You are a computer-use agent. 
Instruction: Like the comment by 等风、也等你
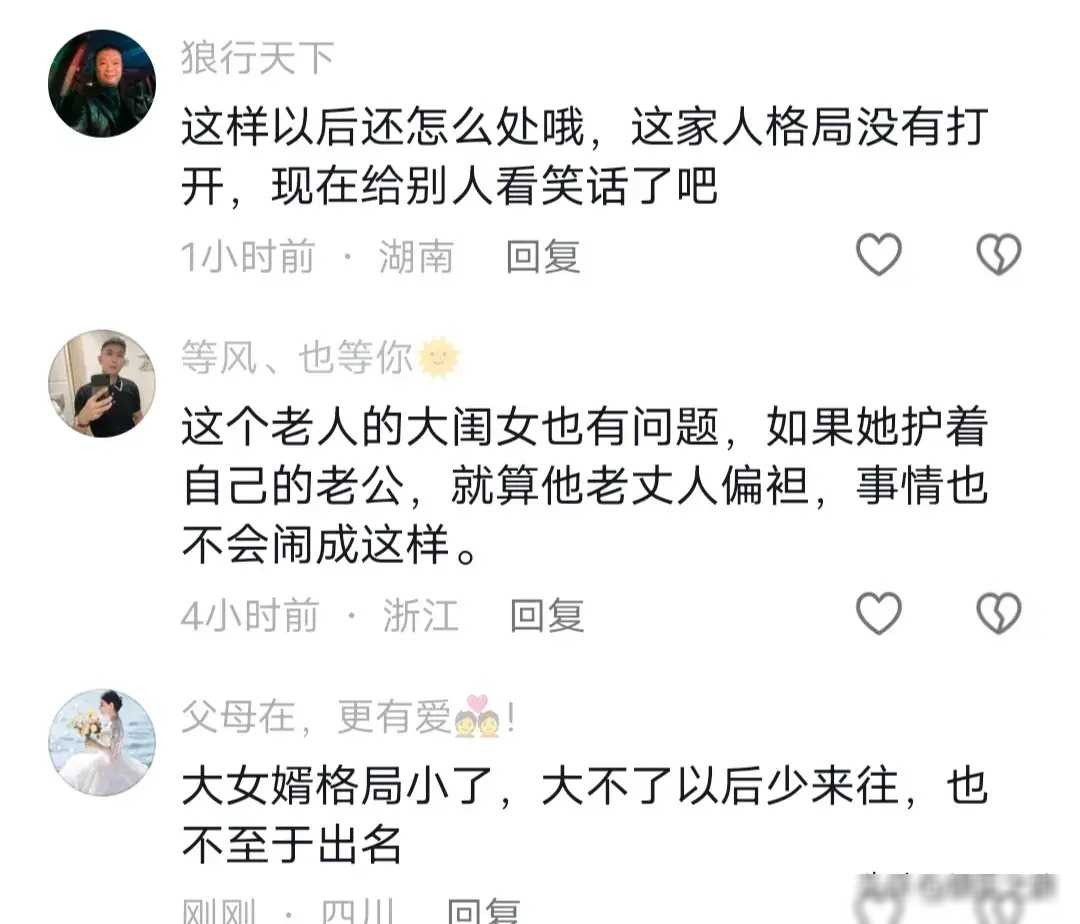pos(878,613)
